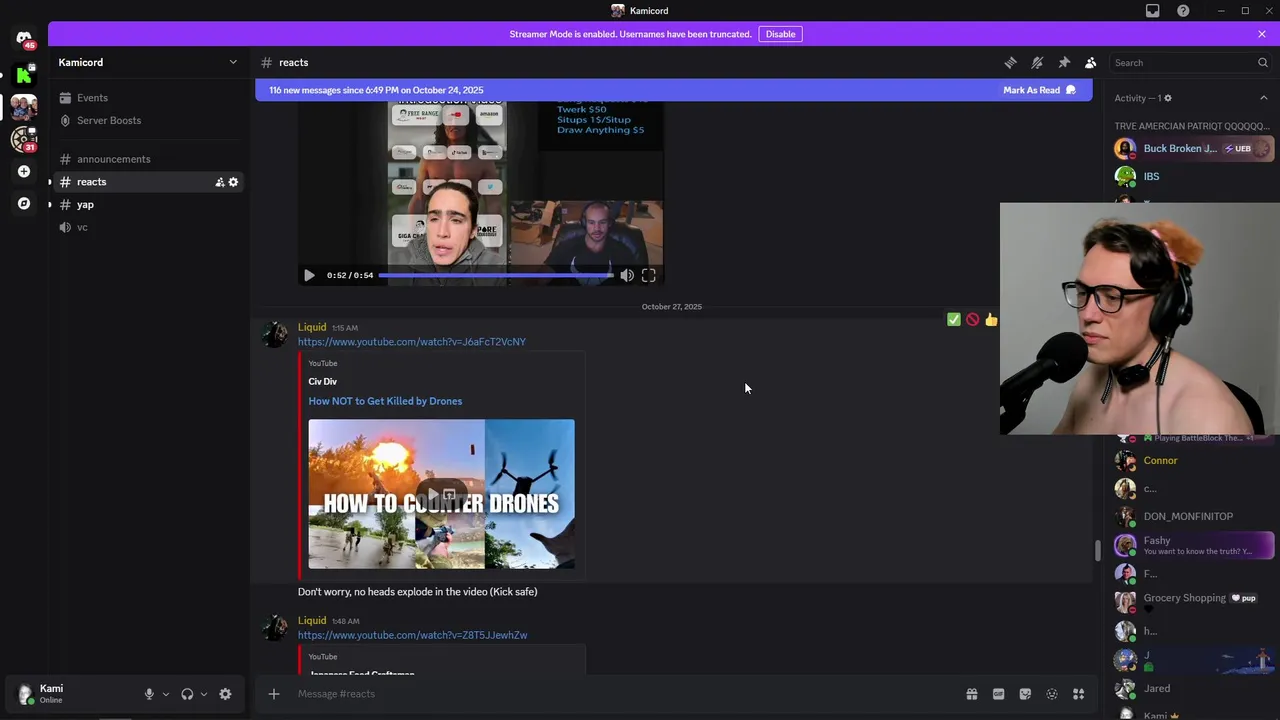
Task: Collapse the Activity section
Action: (x=1263, y=98)
